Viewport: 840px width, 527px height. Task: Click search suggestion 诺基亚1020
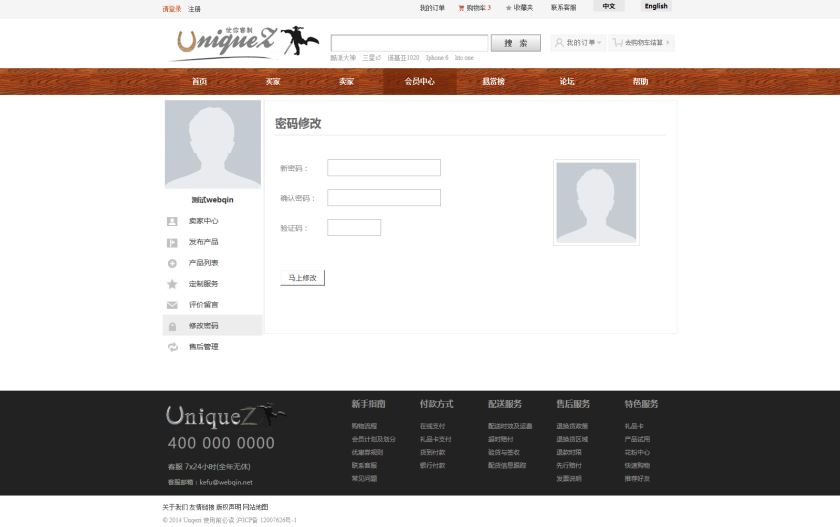click(403, 58)
